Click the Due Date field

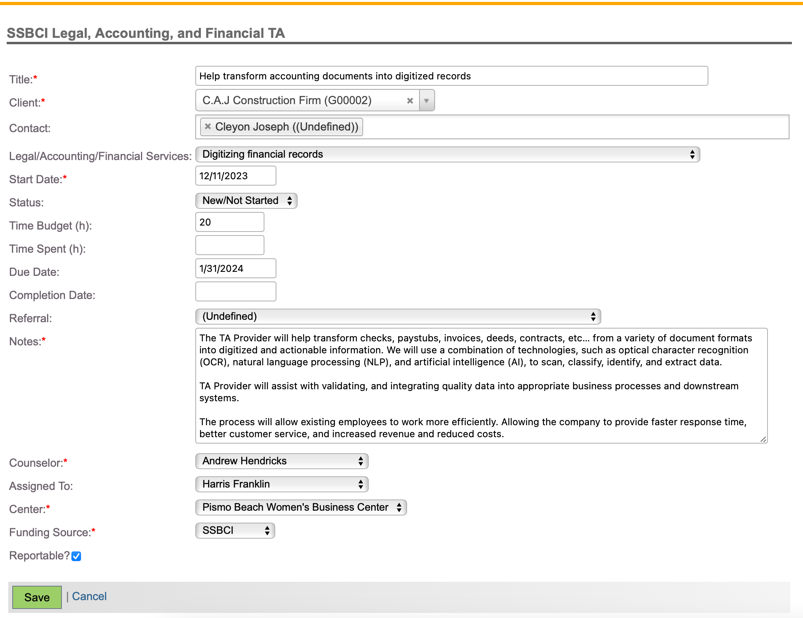tap(235, 269)
